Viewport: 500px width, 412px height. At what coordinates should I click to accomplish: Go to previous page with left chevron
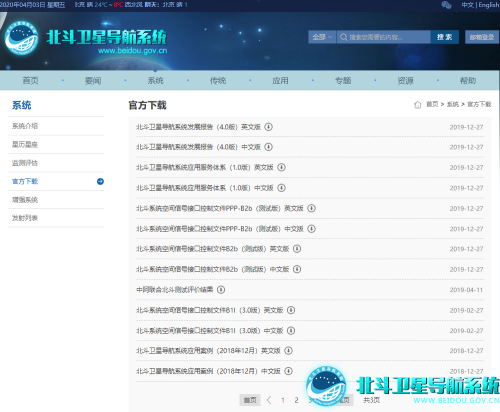click(269, 400)
